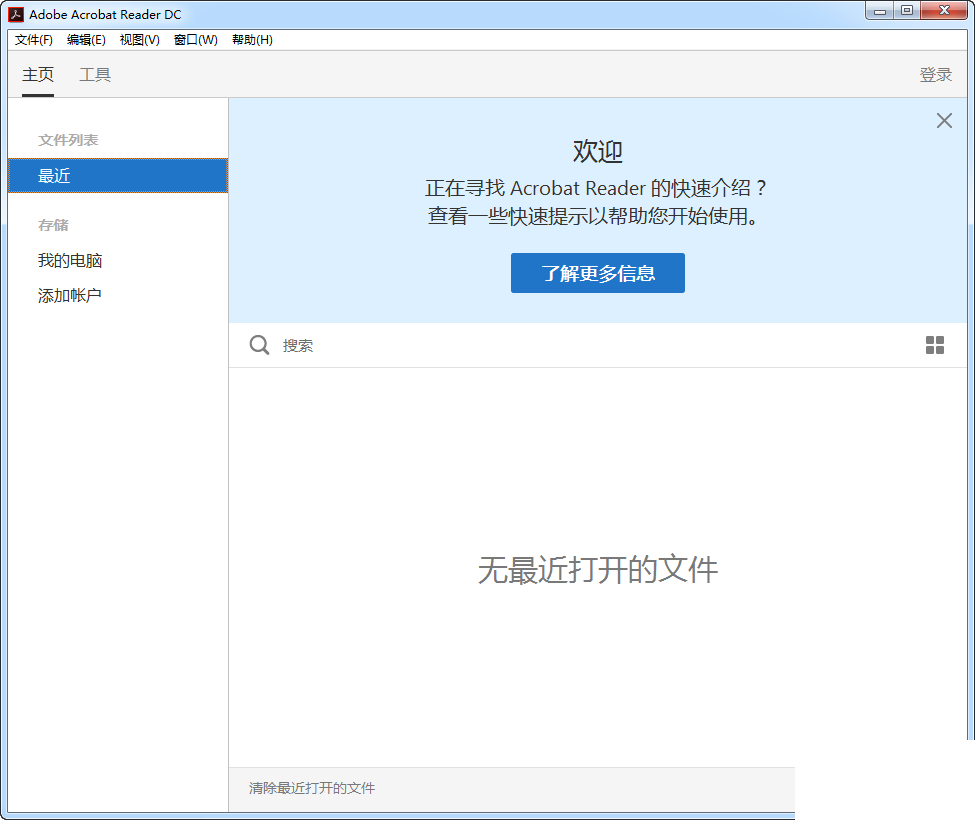Maximize the Acrobat Reader window

coord(907,11)
